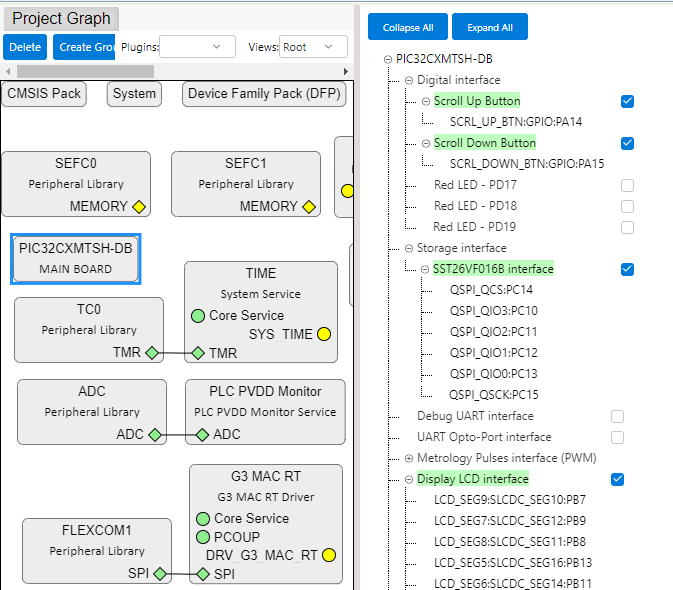Enable the Red LED - PD17 checkbox

627,185
